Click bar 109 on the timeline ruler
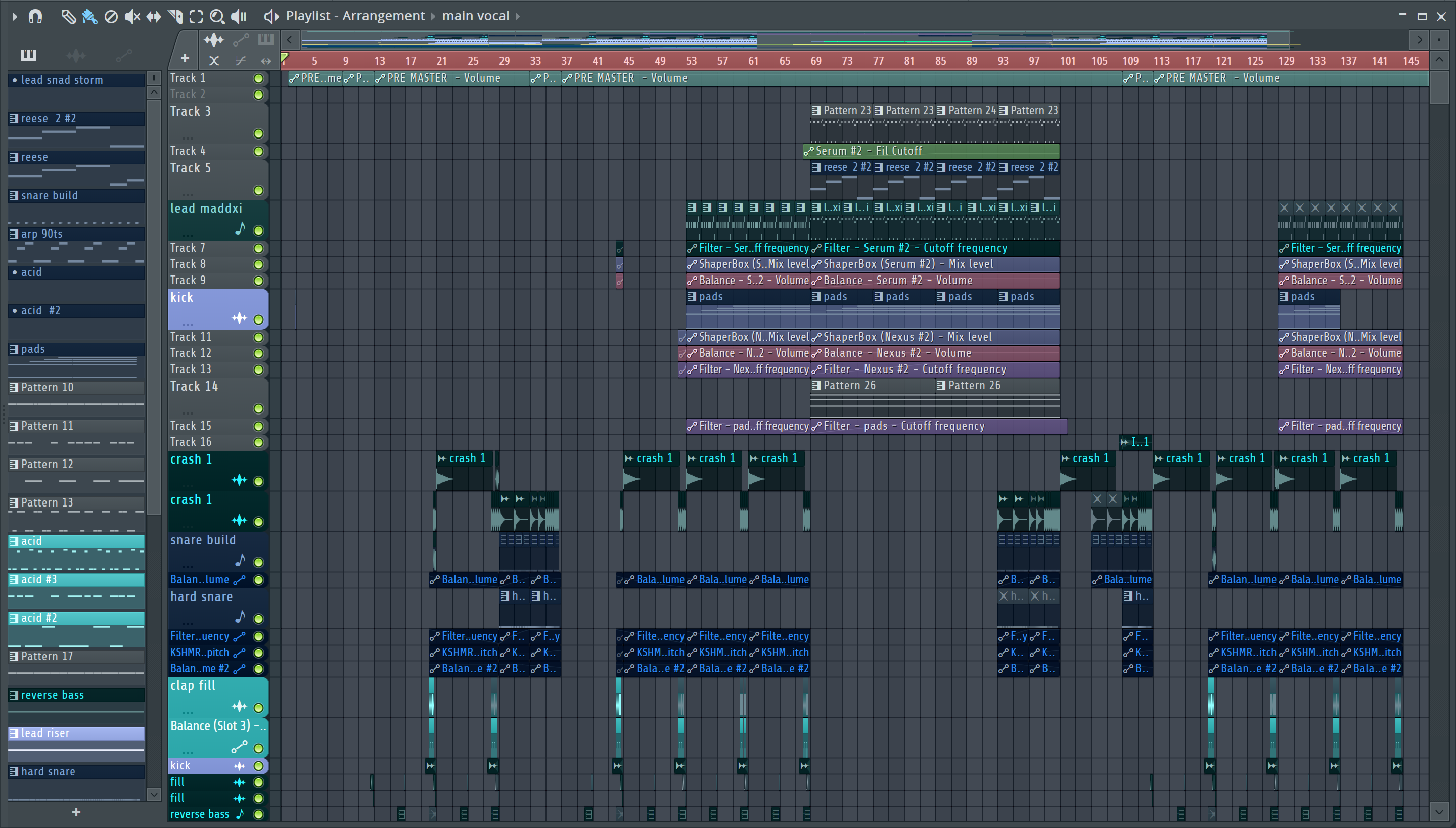1456x828 pixels. (x=1130, y=60)
